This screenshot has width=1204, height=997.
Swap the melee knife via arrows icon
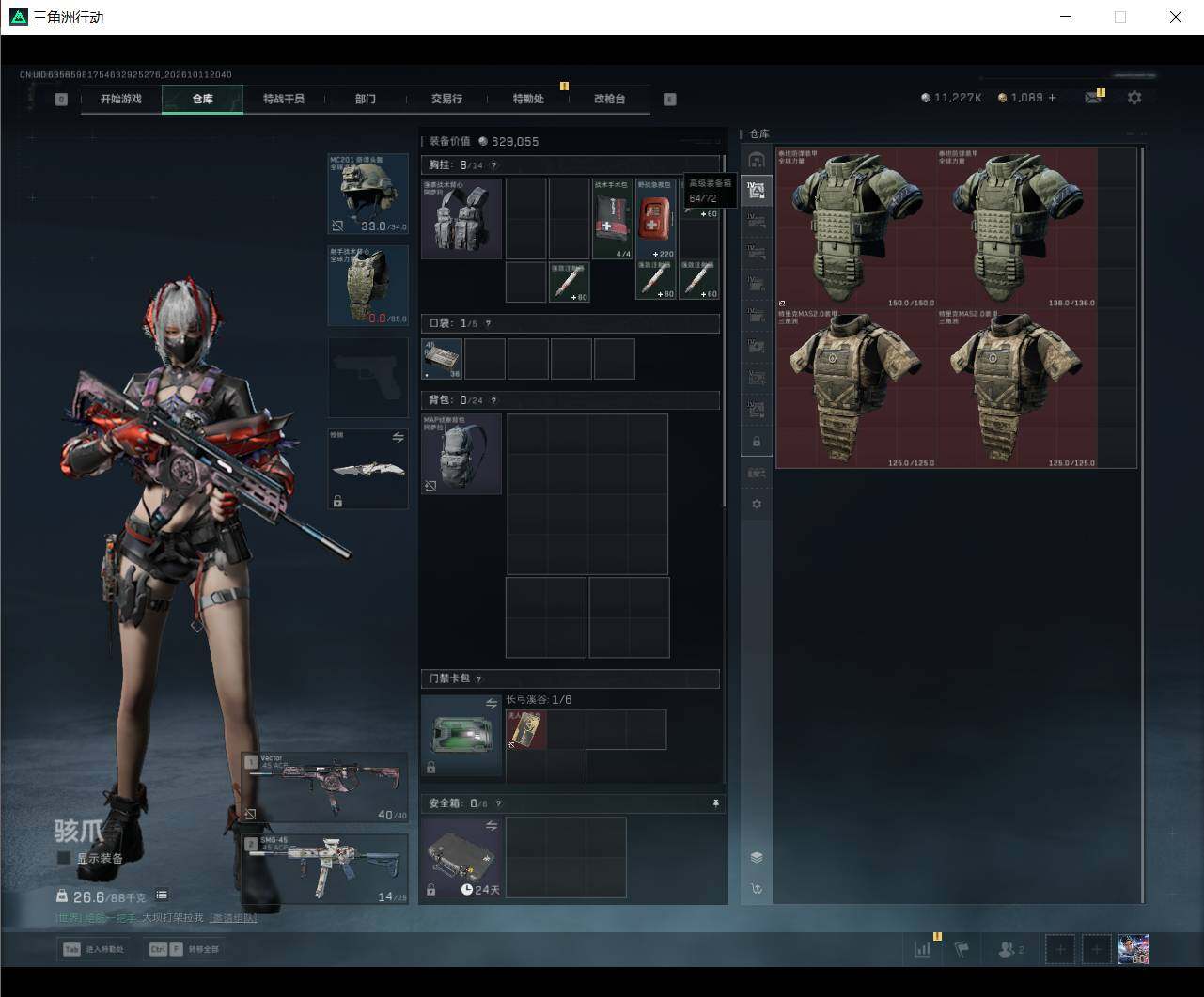[x=398, y=438]
